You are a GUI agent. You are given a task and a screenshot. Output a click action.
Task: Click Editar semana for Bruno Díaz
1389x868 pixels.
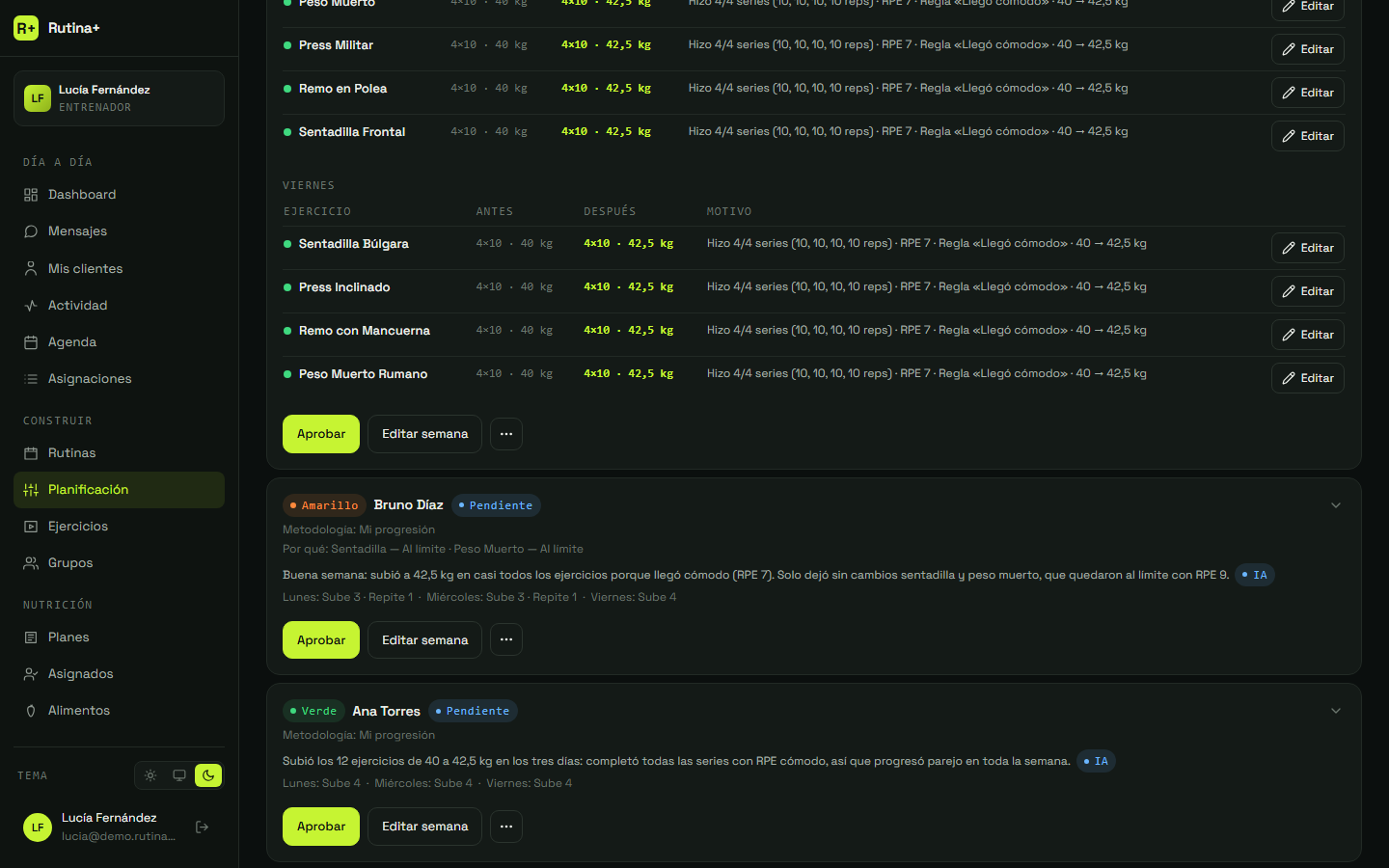424,640
